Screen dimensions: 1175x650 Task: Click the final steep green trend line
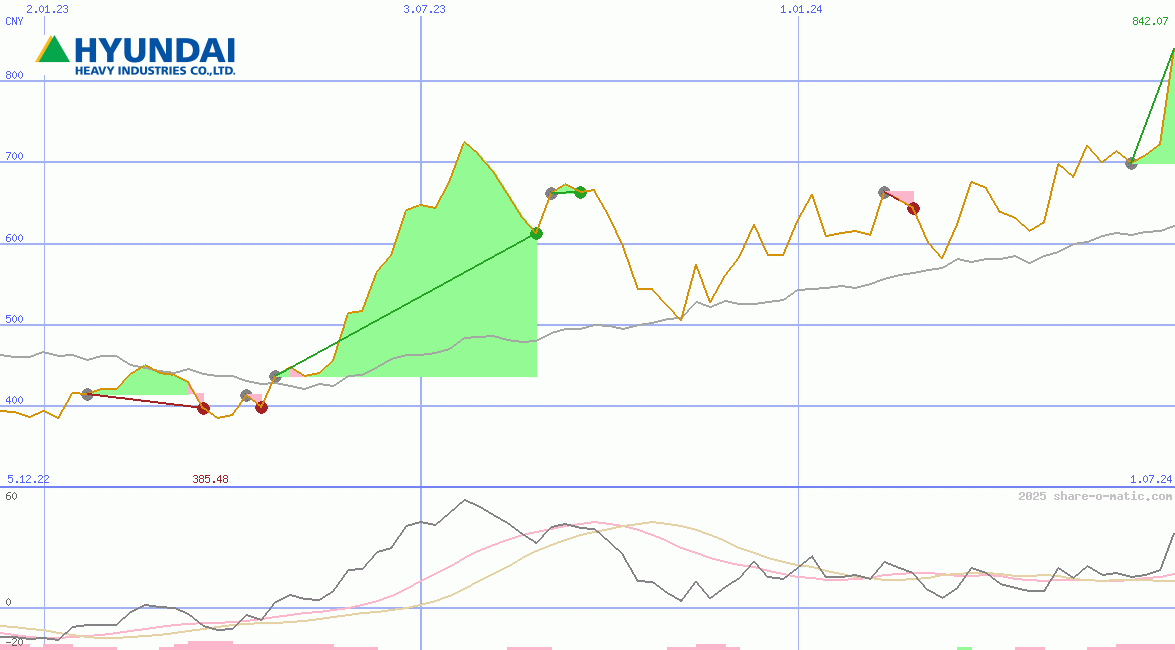tap(1150, 110)
